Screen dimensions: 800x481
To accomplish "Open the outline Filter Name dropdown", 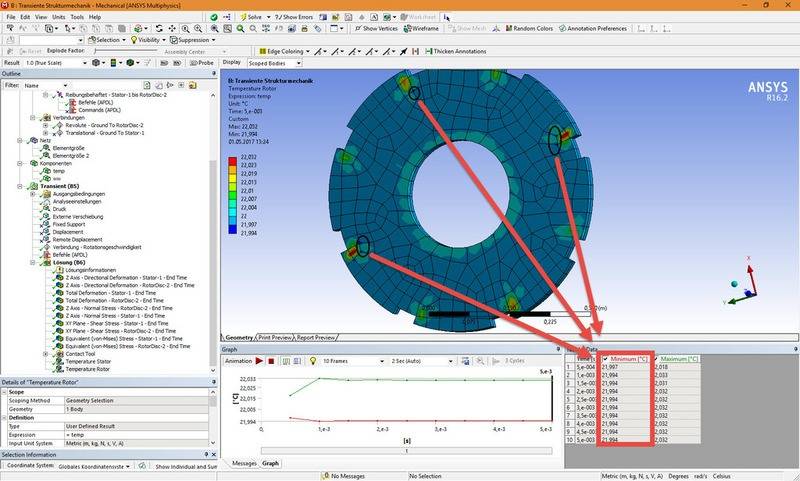I will (x=46, y=85).
